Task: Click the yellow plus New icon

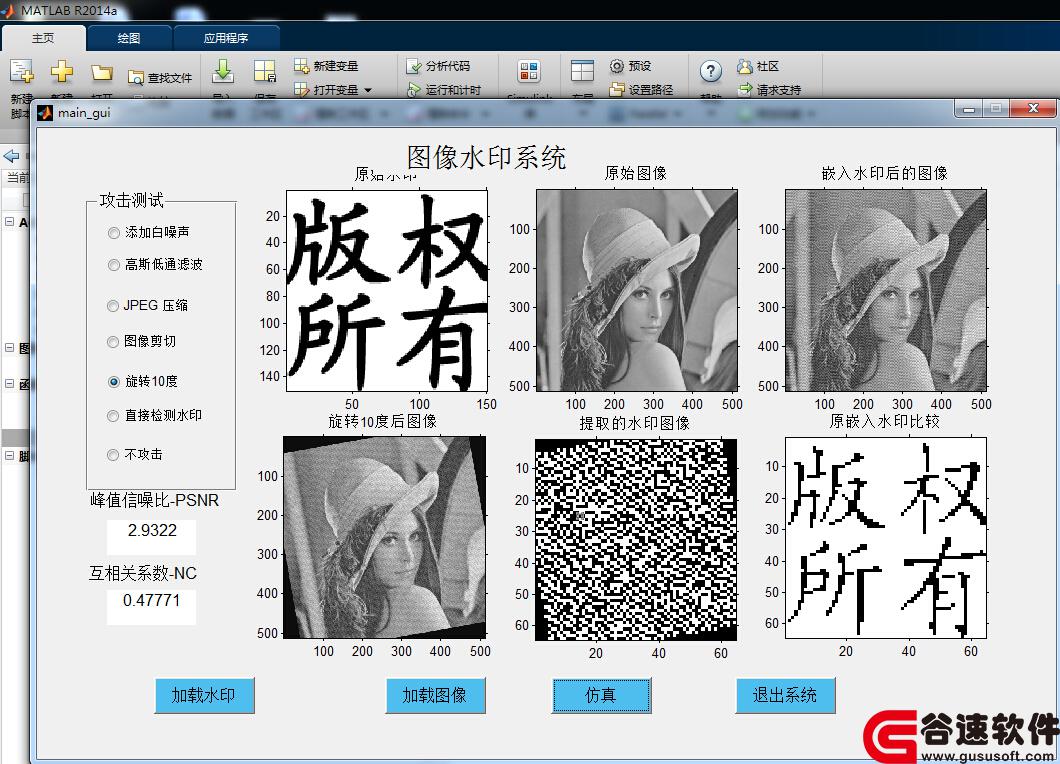Action: tap(62, 71)
